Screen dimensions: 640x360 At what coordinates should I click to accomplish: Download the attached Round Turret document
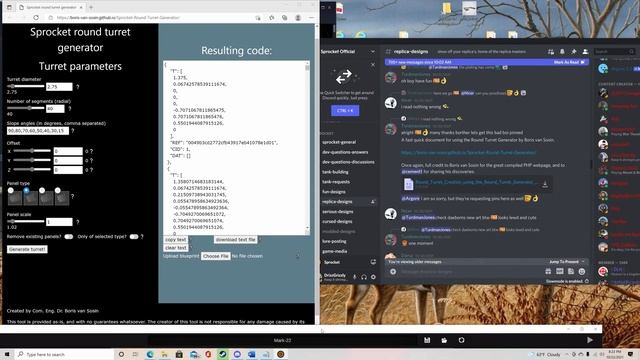point(544,184)
